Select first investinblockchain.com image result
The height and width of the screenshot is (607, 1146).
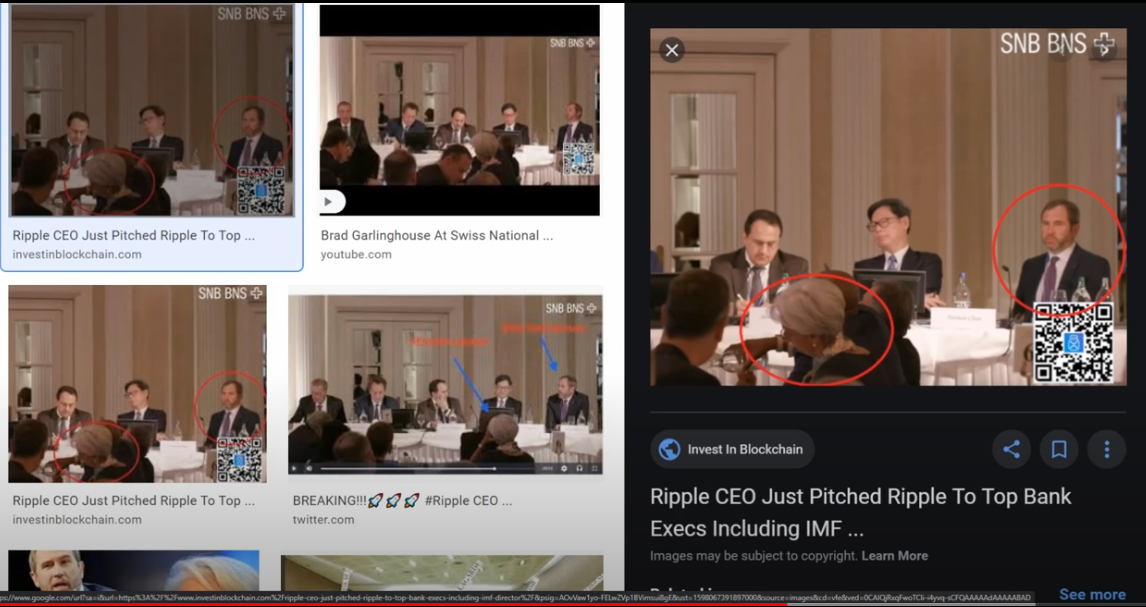152,111
